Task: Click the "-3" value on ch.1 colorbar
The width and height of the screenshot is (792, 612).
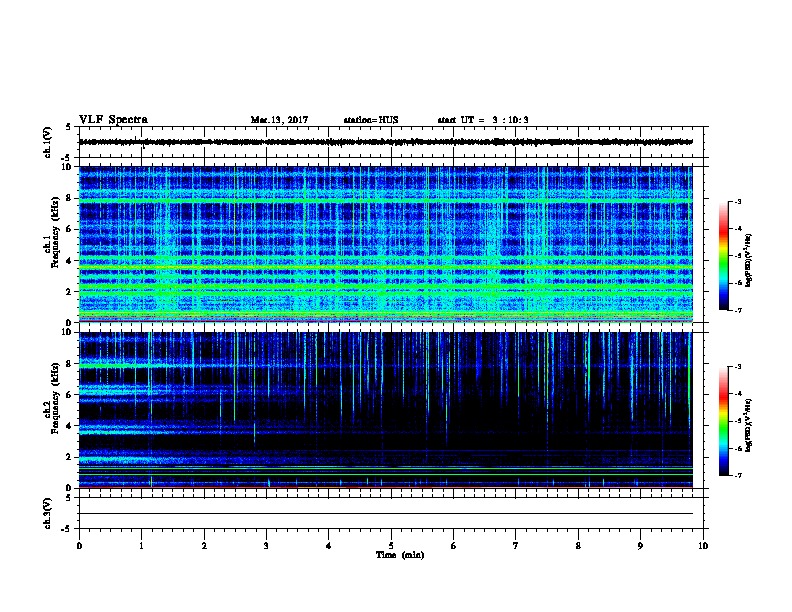Action: point(738,202)
